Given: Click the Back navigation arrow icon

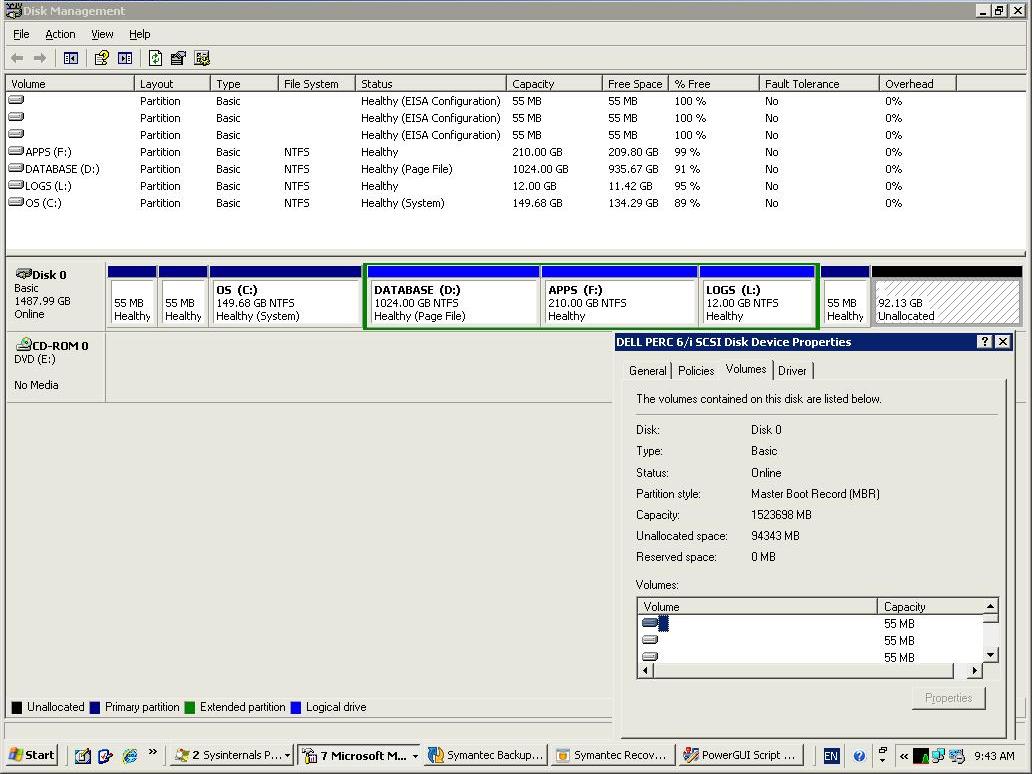Looking at the screenshot, I should (x=17, y=57).
